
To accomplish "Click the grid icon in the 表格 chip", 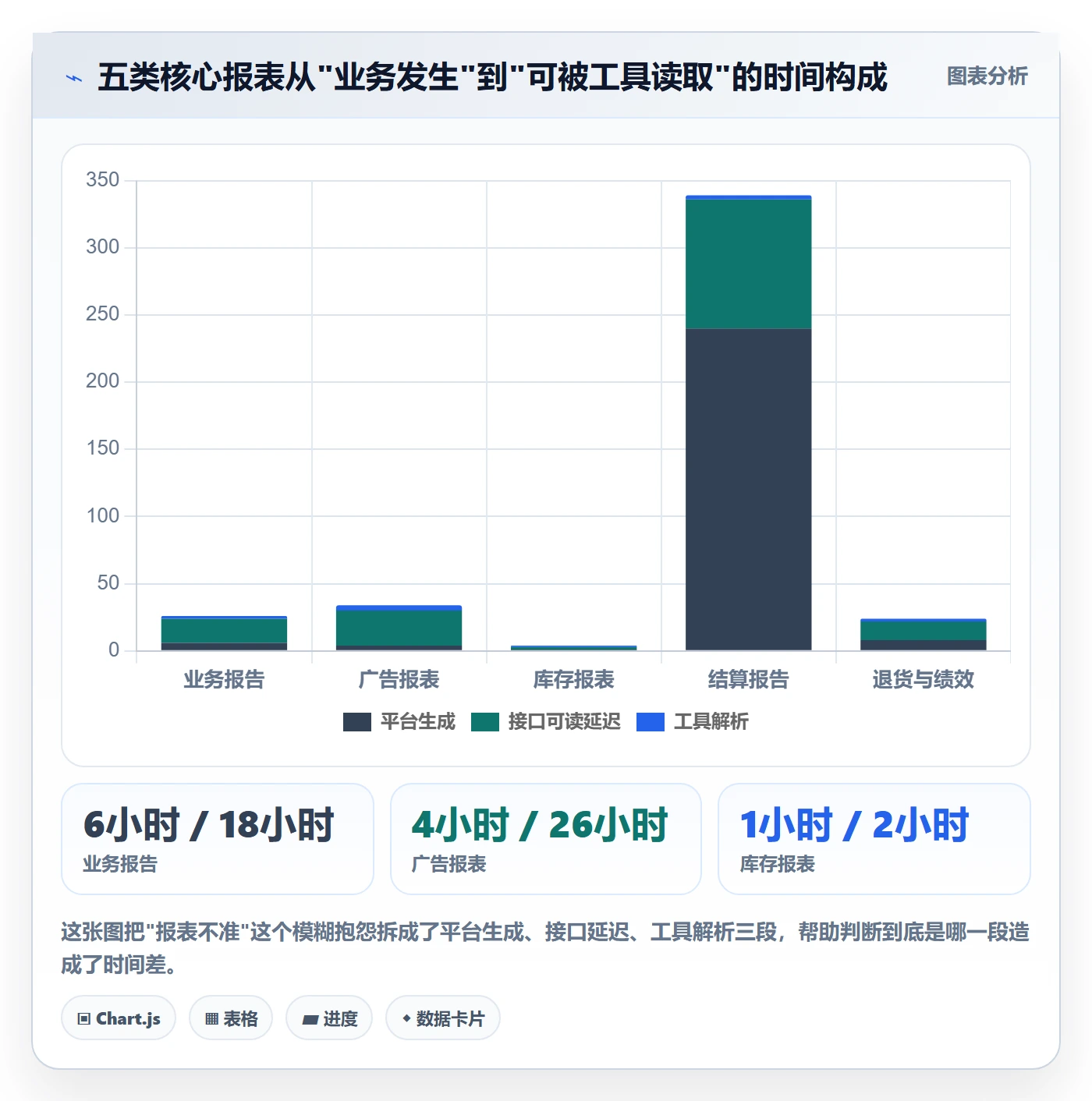I will [x=211, y=1019].
